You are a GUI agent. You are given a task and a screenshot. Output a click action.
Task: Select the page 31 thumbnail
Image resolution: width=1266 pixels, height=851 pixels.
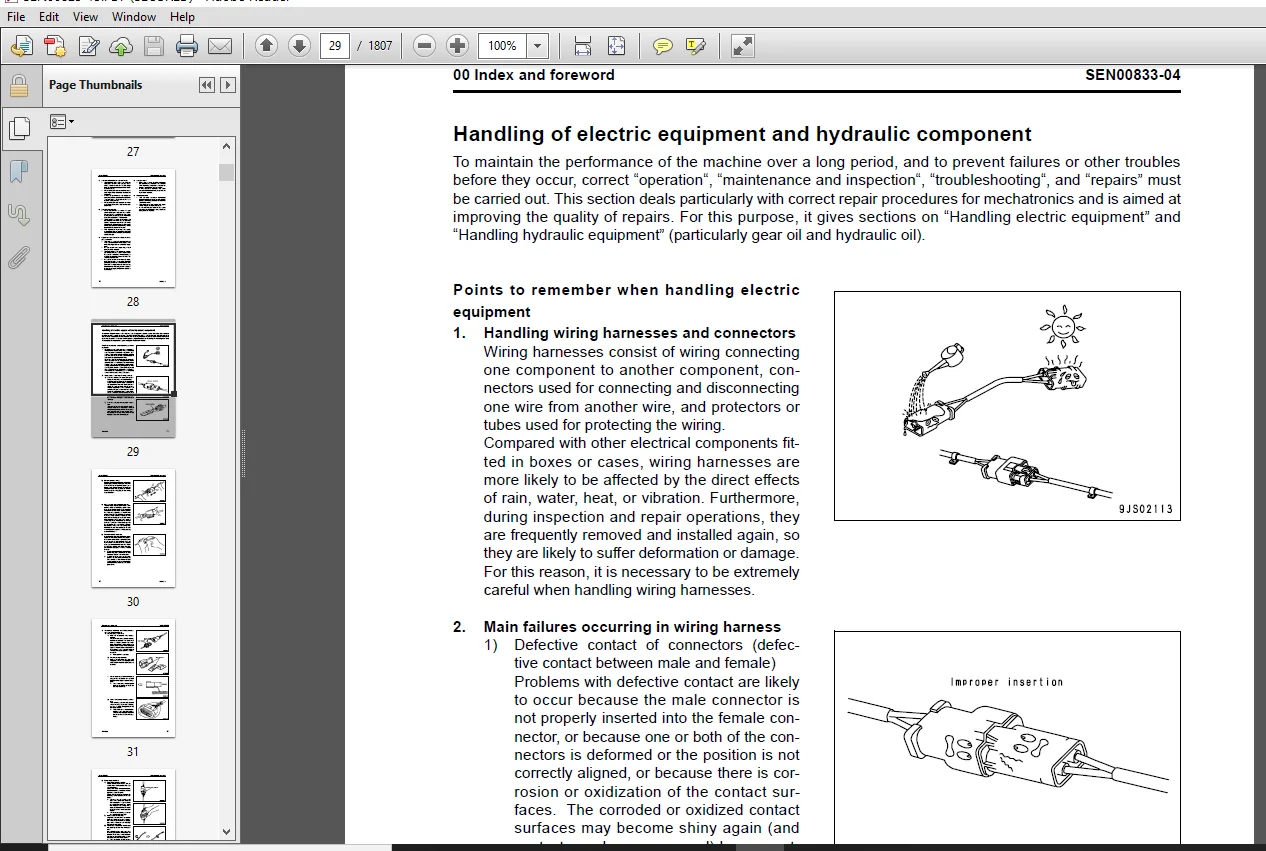[133, 678]
